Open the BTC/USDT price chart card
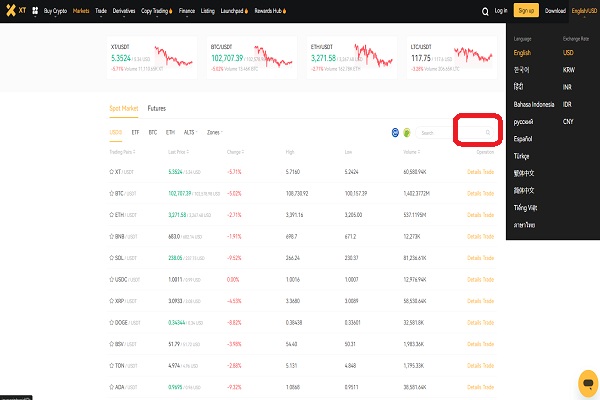This screenshot has height=400, width=600. pos(252,58)
